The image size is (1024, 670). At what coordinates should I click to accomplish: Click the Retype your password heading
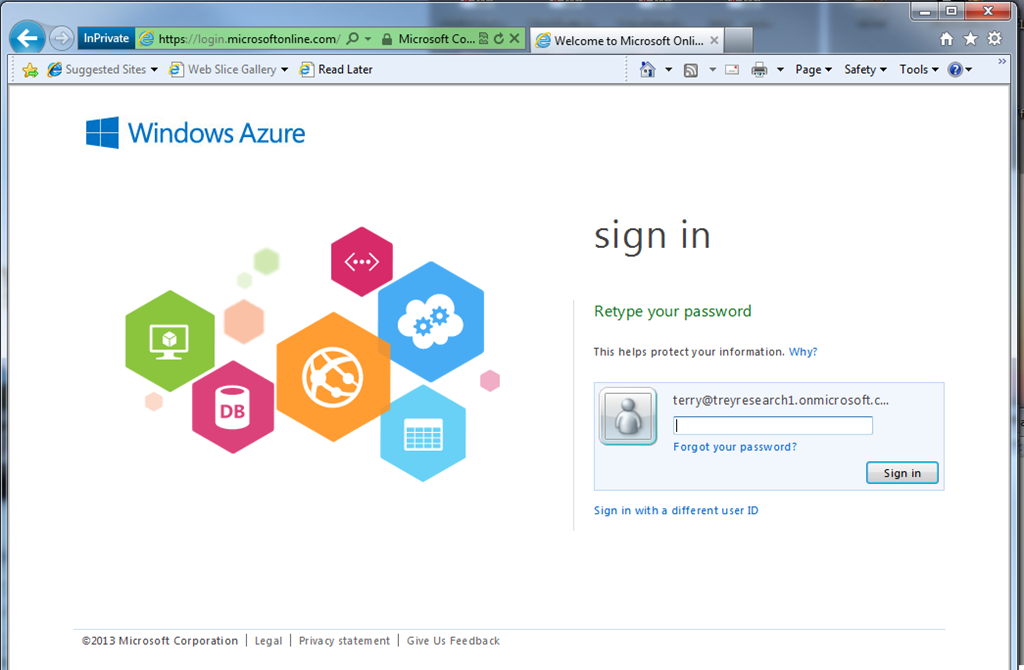coord(673,311)
